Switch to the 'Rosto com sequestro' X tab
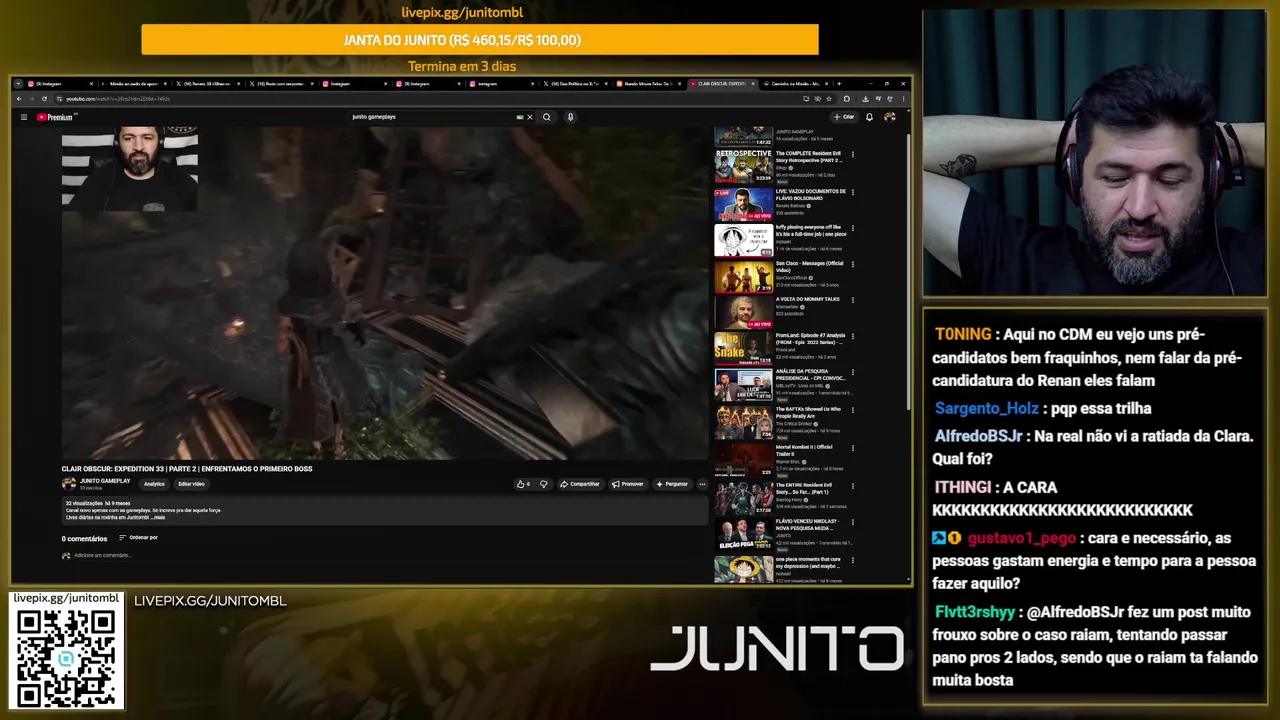Screen dimensions: 1280x720 [x=283, y=84]
